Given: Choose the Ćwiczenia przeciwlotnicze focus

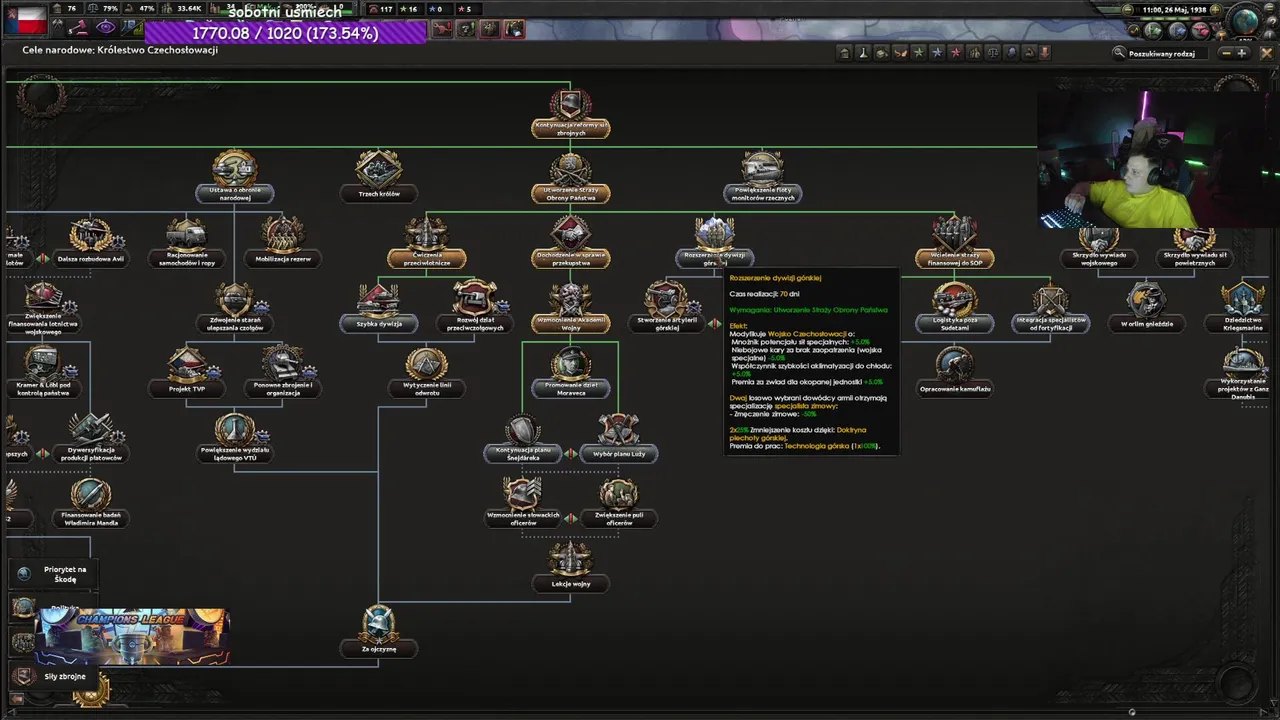Looking at the screenshot, I should [427, 243].
